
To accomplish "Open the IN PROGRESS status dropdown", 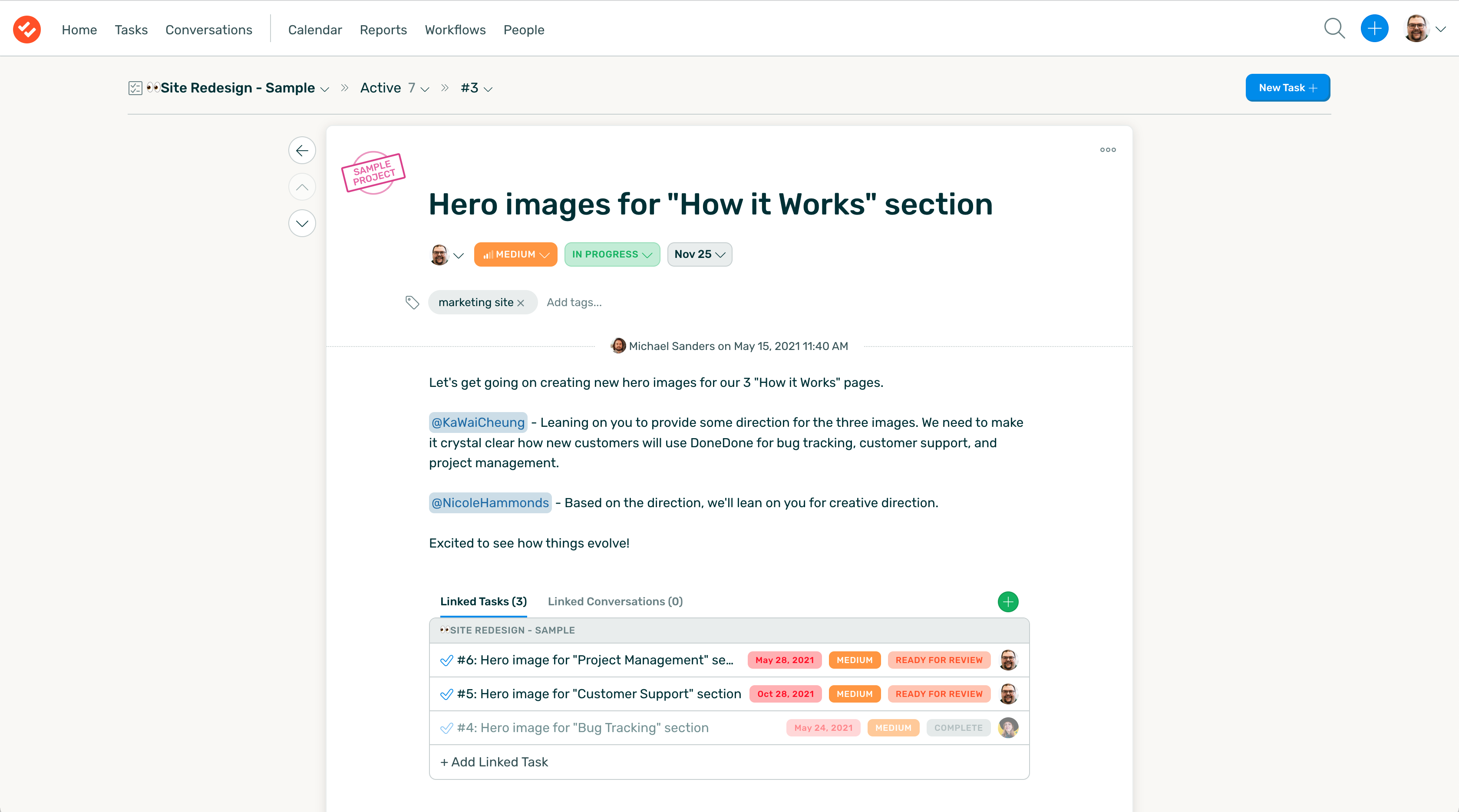I will [612, 254].
